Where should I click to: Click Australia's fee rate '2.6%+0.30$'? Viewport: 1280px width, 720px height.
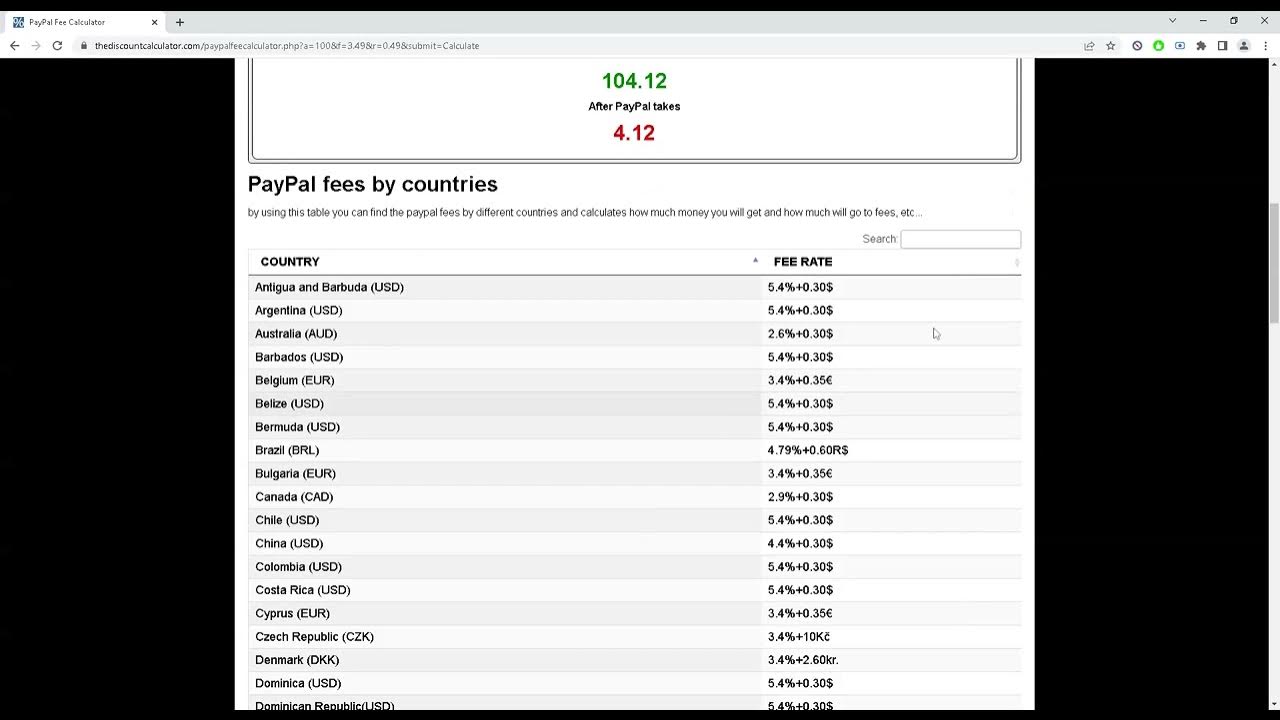pyautogui.click(x=800, y=334)
